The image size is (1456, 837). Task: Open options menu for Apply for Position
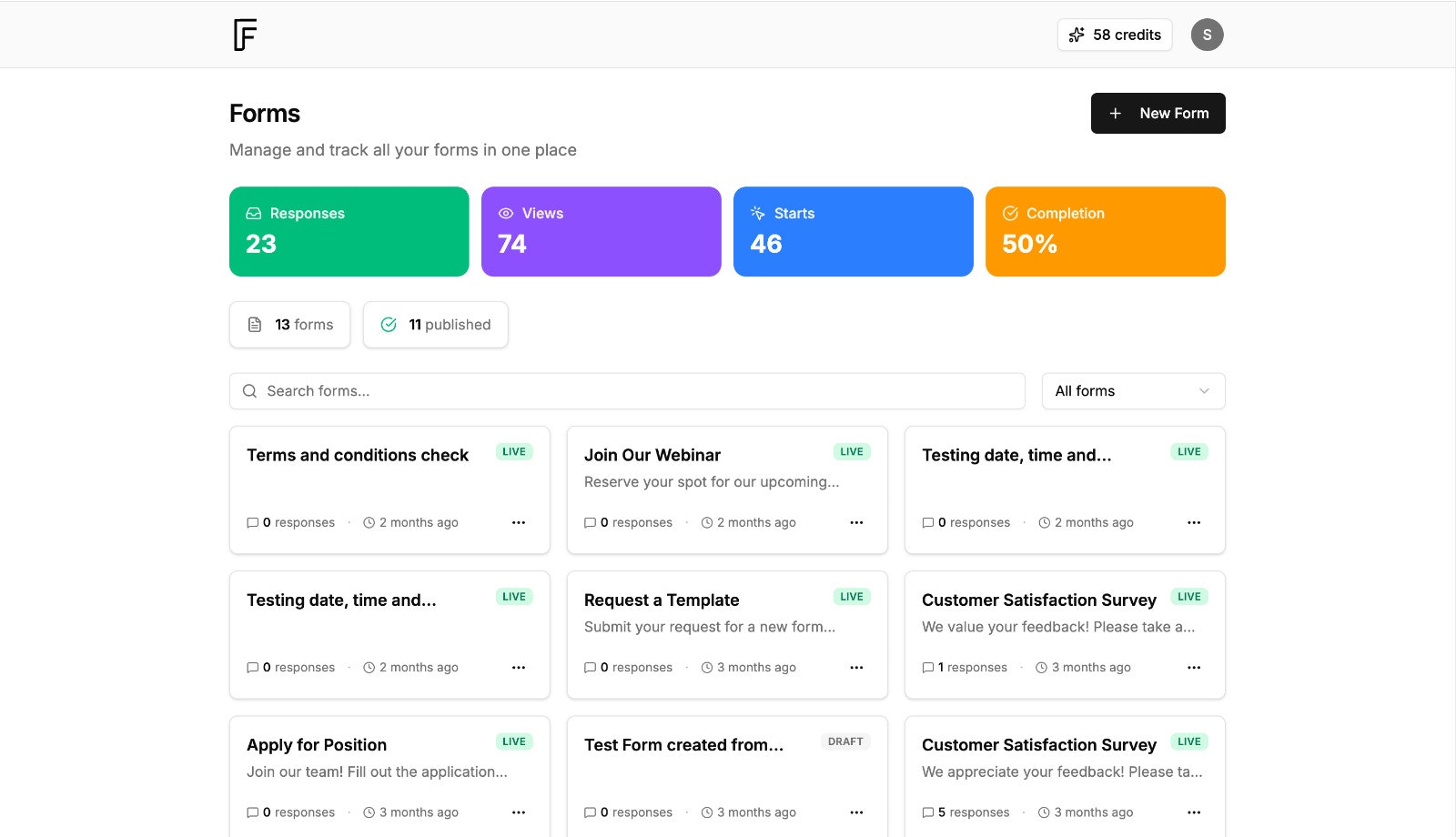(519, 812)
